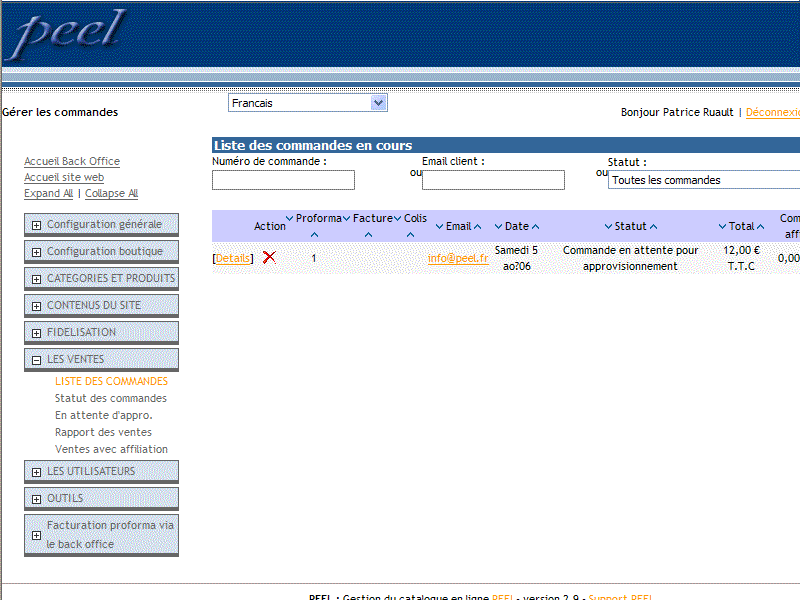800x600 pixels.
Task: Click order status 'Commande en attente pour approvisionnement'
Action: 630,258
